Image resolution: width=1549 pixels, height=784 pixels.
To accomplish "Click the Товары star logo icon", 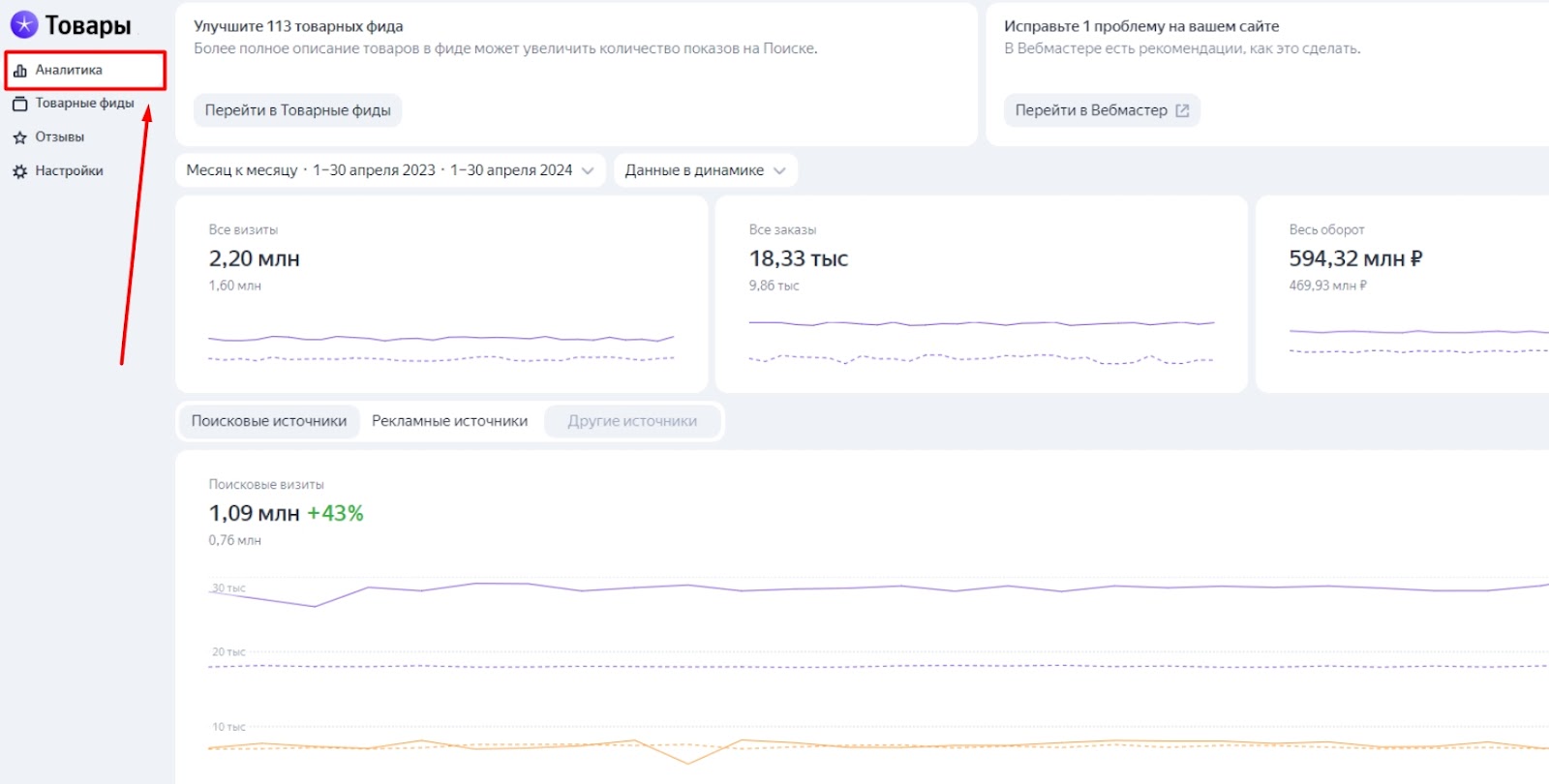I will (24, 24).
